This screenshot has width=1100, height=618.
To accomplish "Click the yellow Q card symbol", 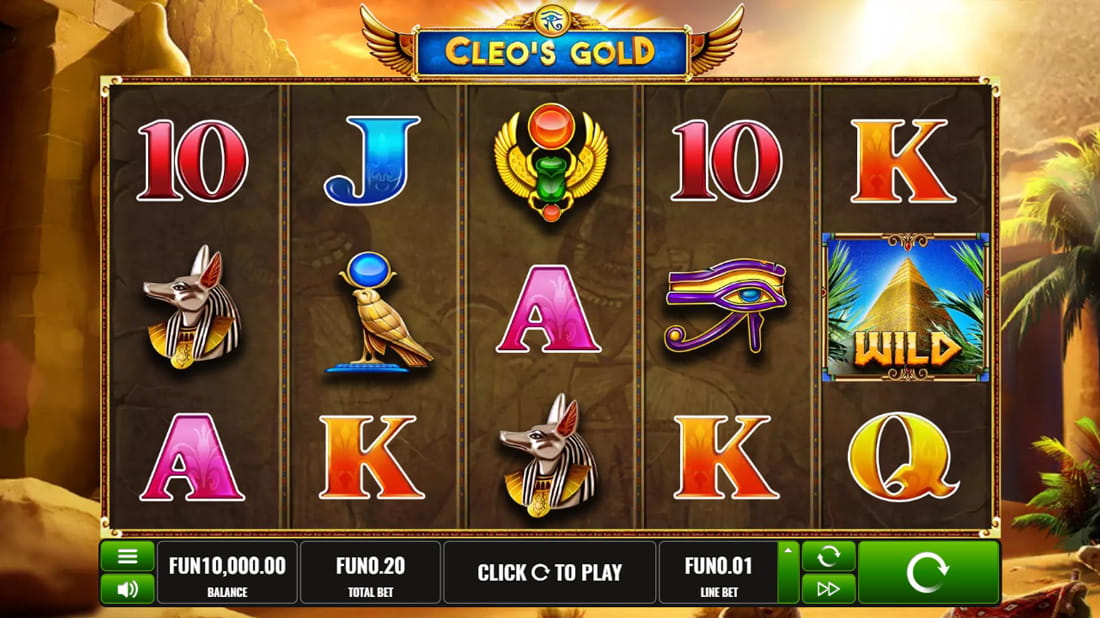I will coord(903,457).
